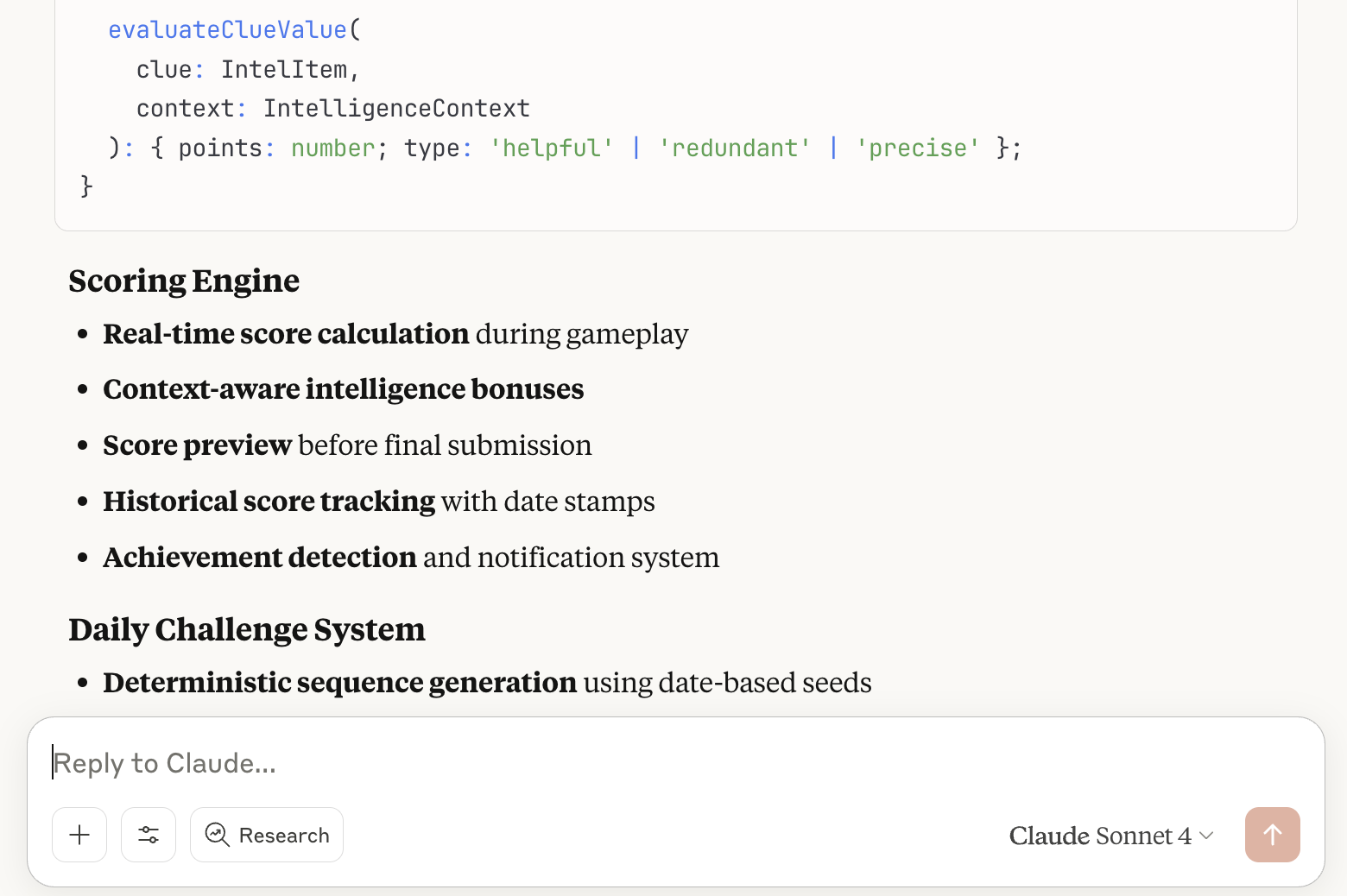Click the 'redundant' string in code block

tap(735, 148)
